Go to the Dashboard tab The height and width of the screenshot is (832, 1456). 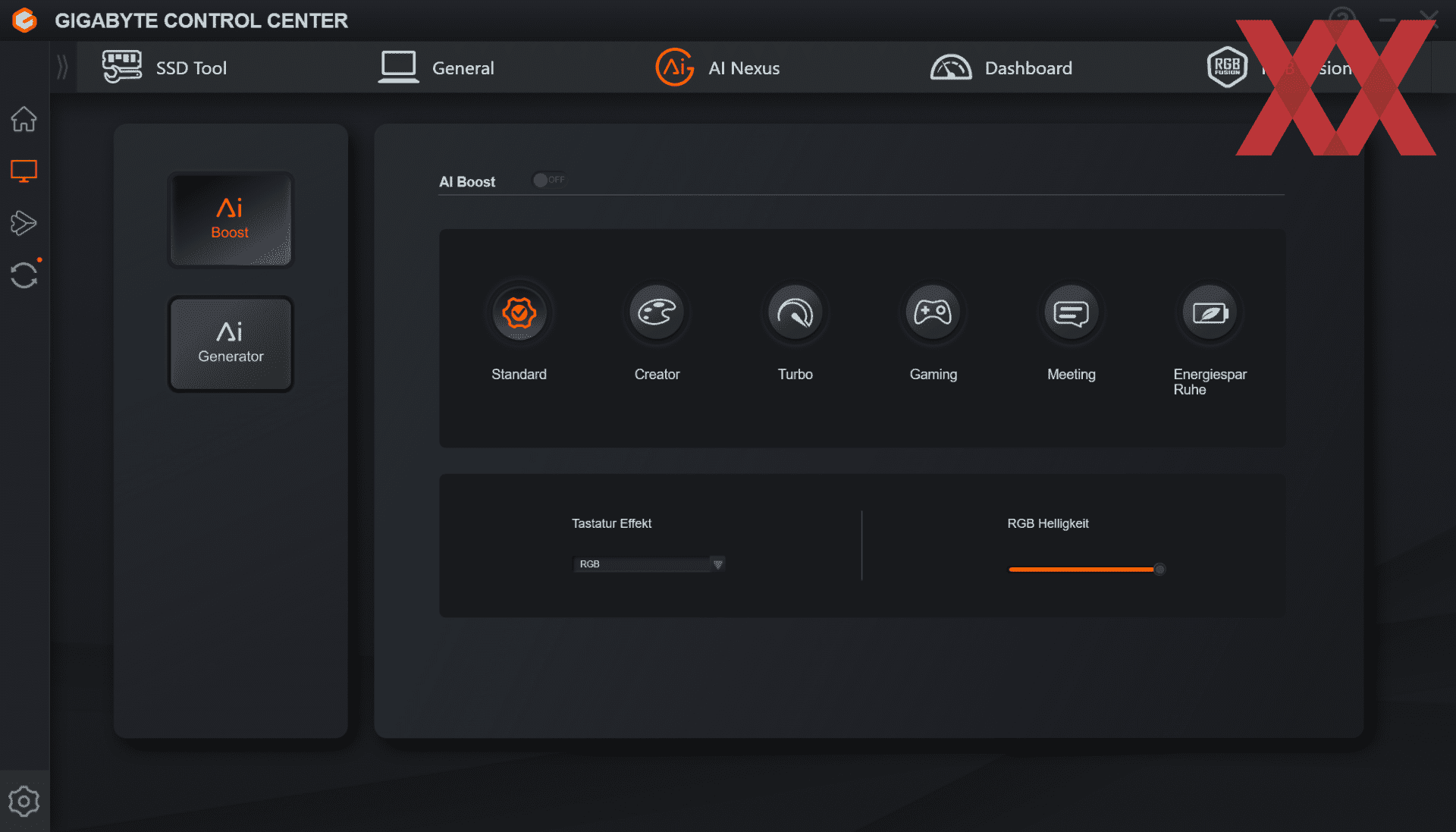pyautogui.click(x=1001, y=68)
